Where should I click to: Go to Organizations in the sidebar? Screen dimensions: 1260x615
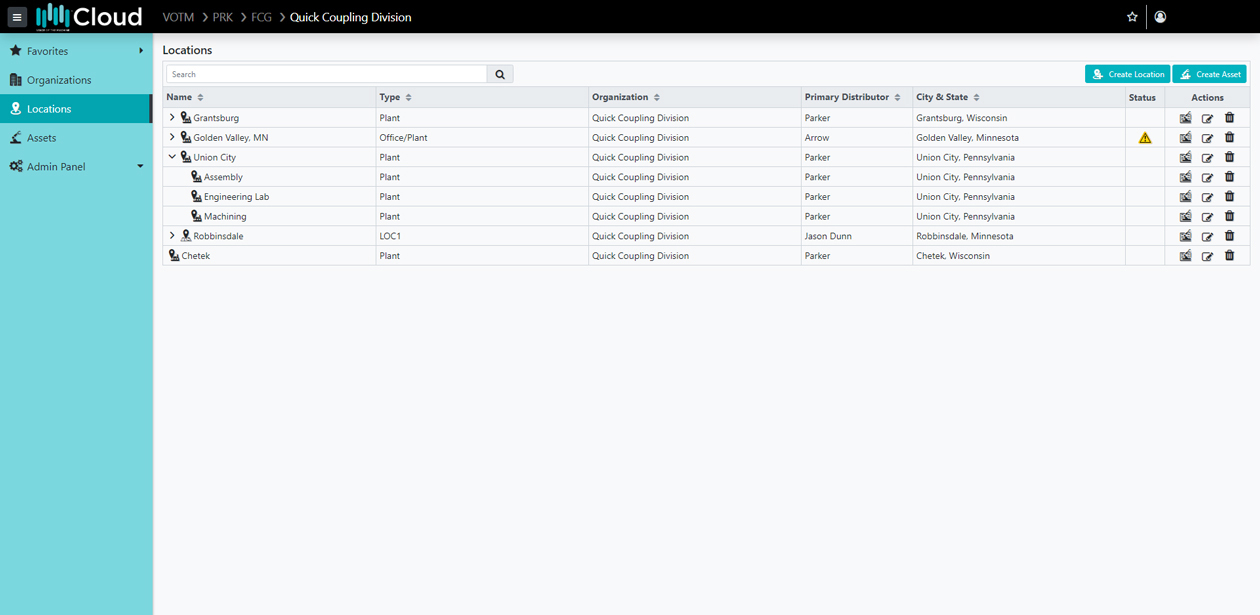tap(59, 80)
